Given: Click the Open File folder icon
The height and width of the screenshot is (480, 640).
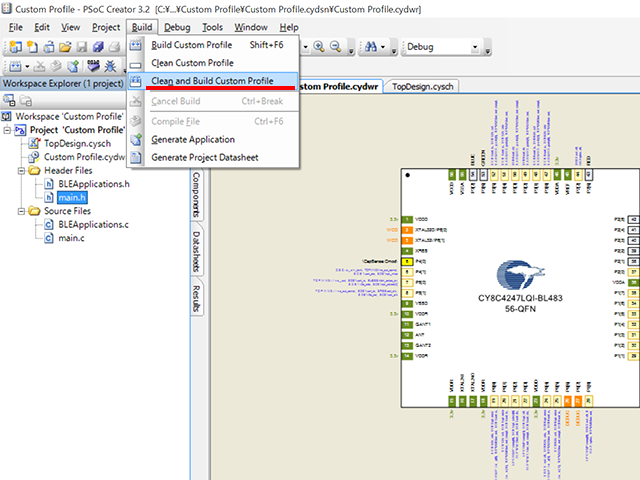Looking at the screenshot, I should coord(65,47).
